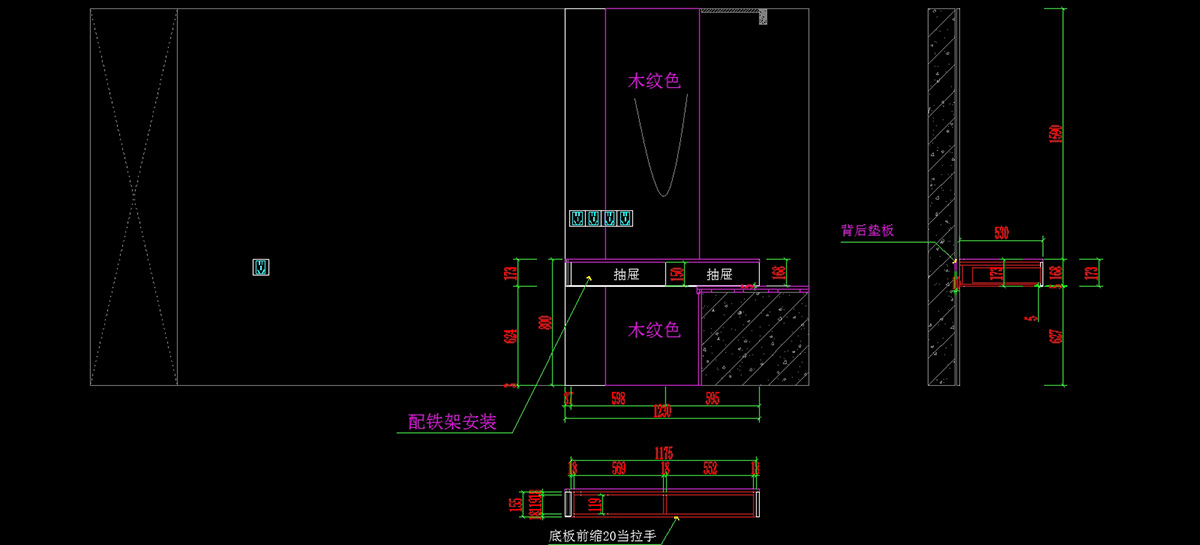The height and width of the screenshot is (545, 1200).
Task: Select the 800 vertical dimension
Action: pyautogui.click(x=545, y=322)
